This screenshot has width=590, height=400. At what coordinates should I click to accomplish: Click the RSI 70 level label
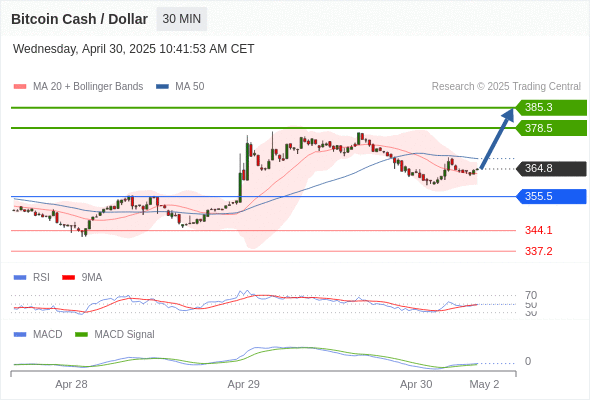point(531,295)
